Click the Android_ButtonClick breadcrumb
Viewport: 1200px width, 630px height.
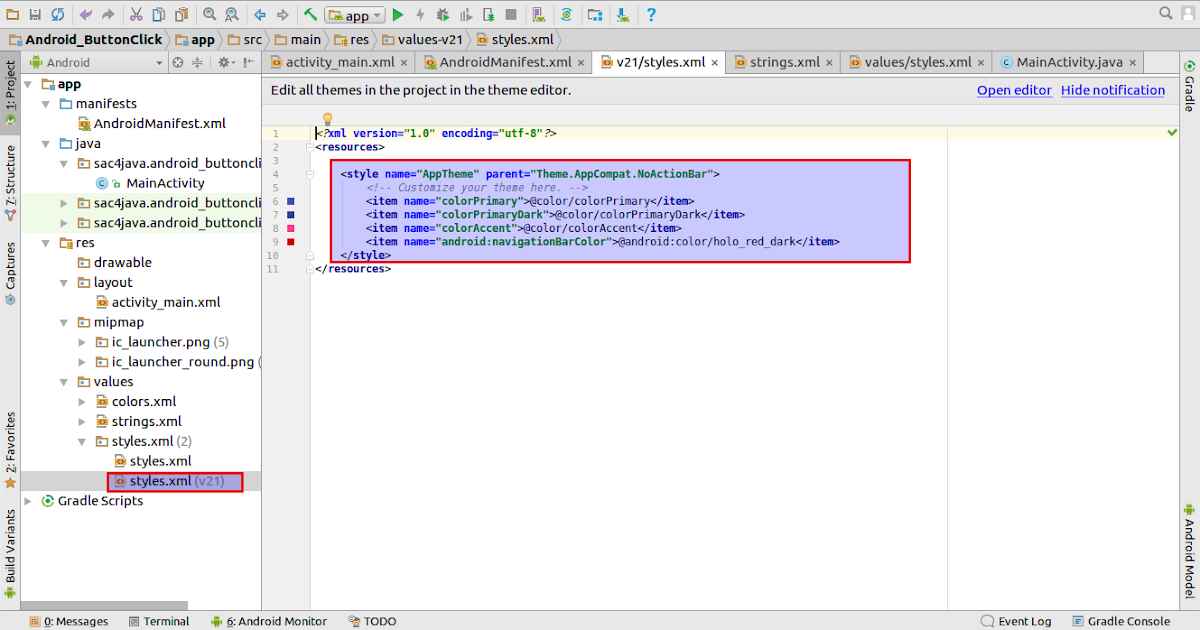tap(84, 40)
